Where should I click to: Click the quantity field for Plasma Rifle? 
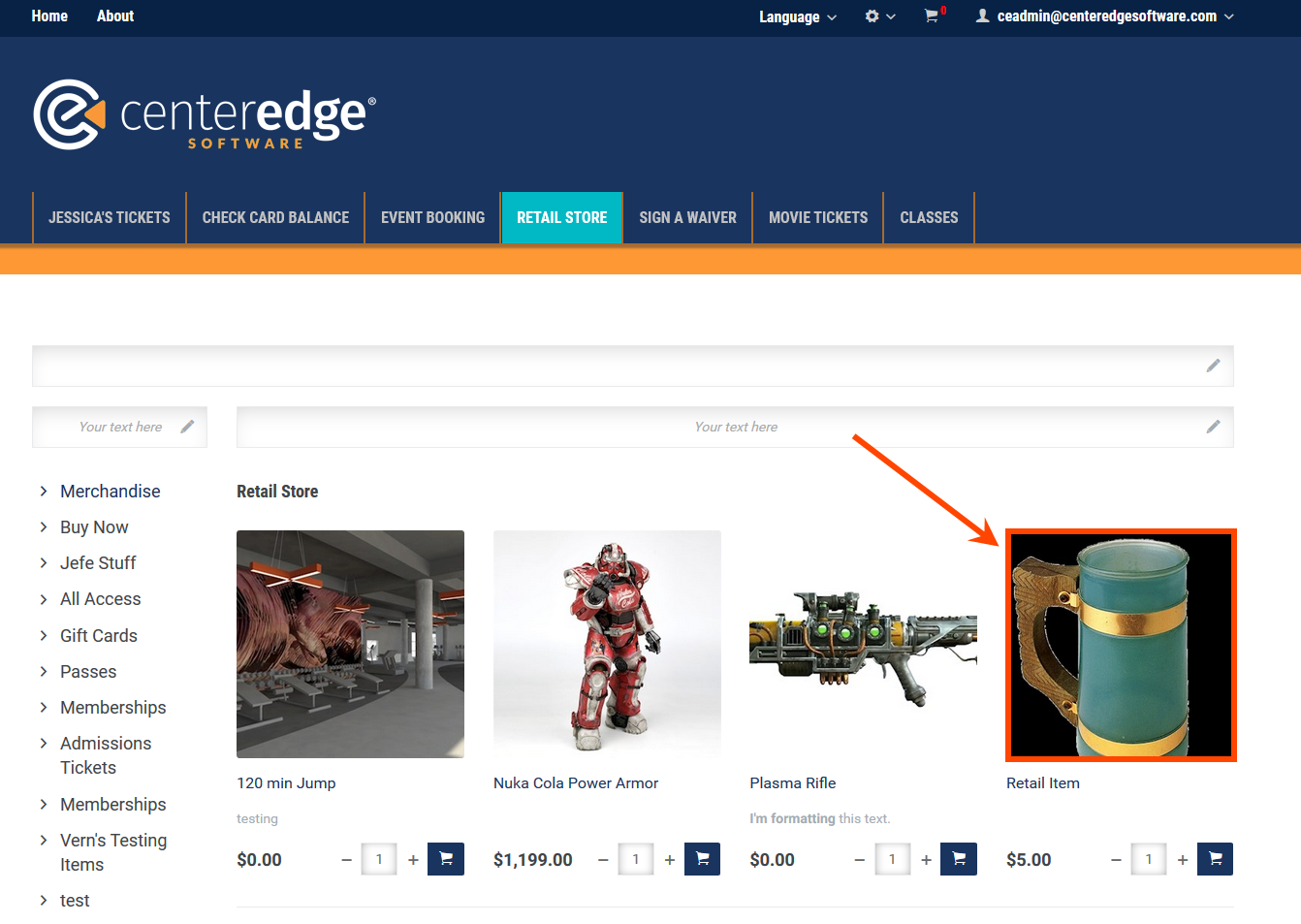892,859
